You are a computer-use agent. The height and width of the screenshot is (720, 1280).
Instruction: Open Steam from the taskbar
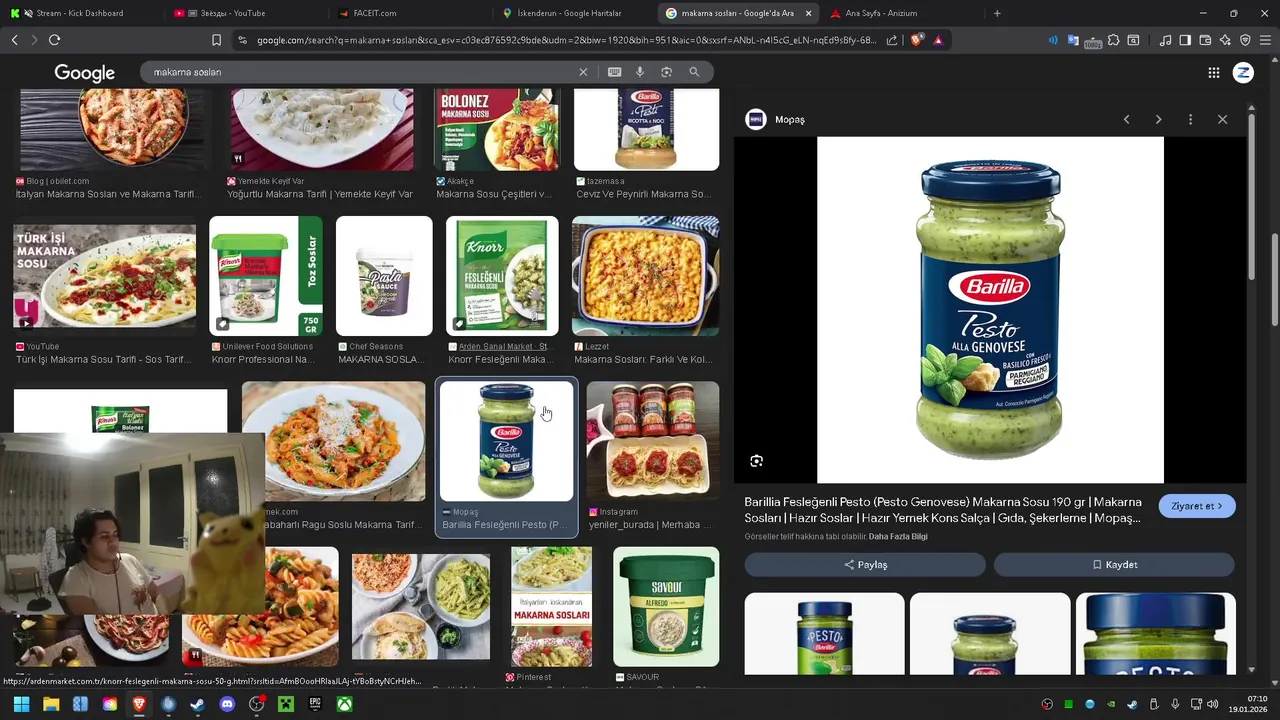tap(197, 704)
